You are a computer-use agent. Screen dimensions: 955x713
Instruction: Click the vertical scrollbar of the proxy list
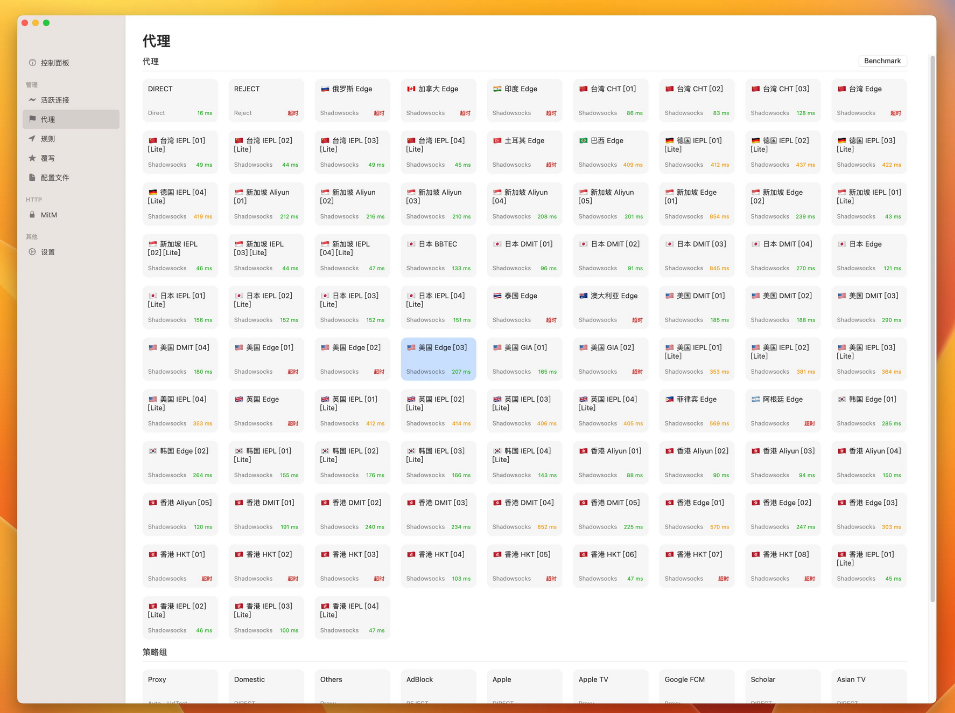932,329
